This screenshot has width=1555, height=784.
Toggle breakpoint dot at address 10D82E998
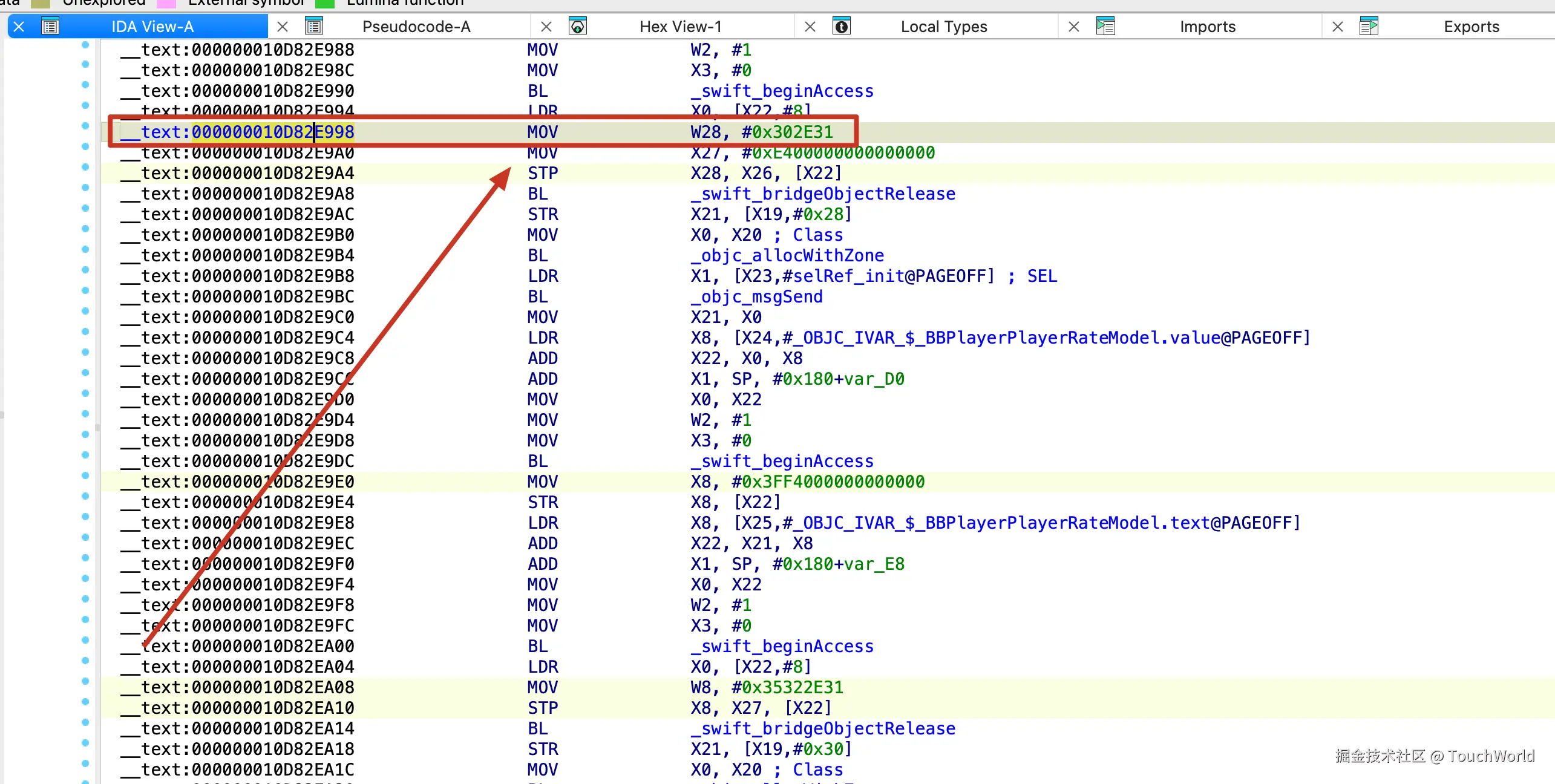(85, 126)
